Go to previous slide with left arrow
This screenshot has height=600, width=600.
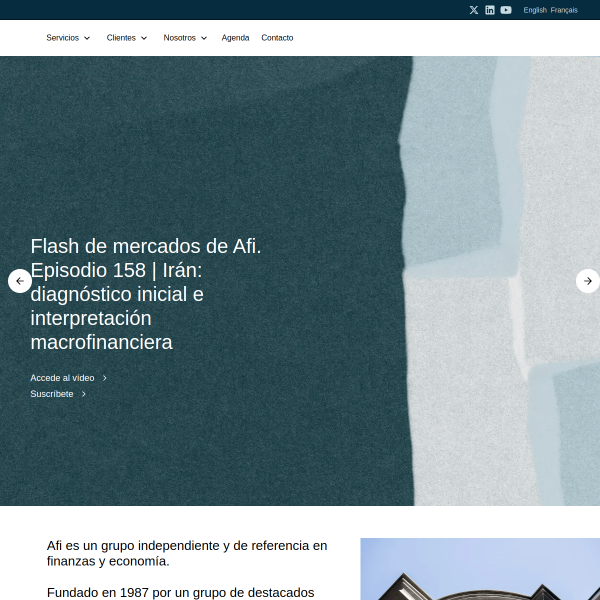(x=20, y=281)
